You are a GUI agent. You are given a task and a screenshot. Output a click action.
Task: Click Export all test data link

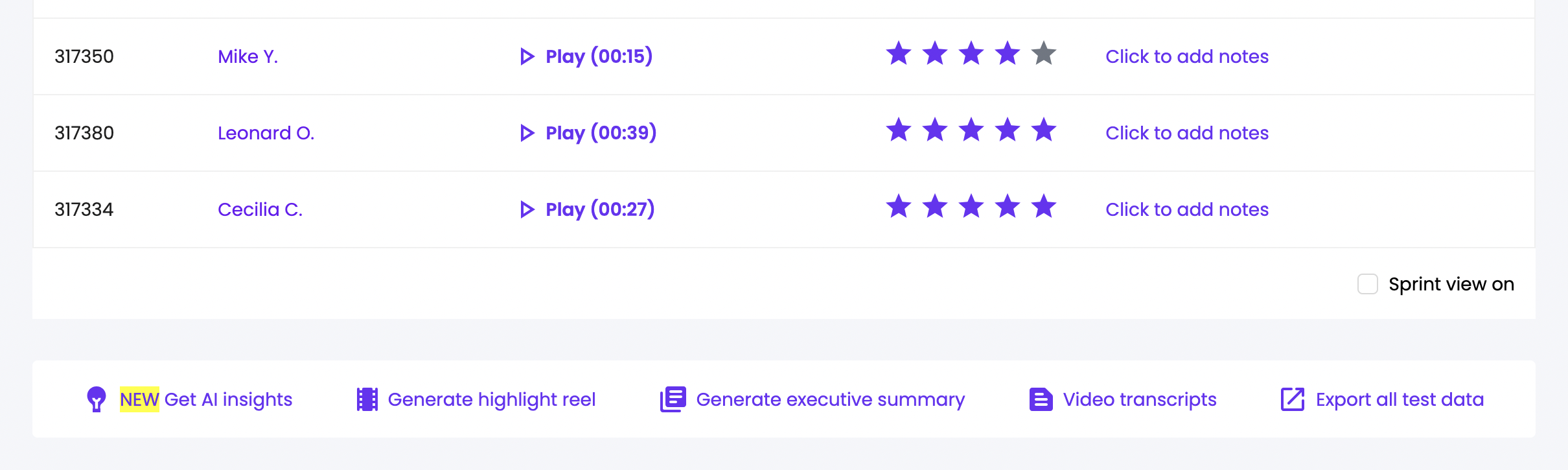(1400, 400)
